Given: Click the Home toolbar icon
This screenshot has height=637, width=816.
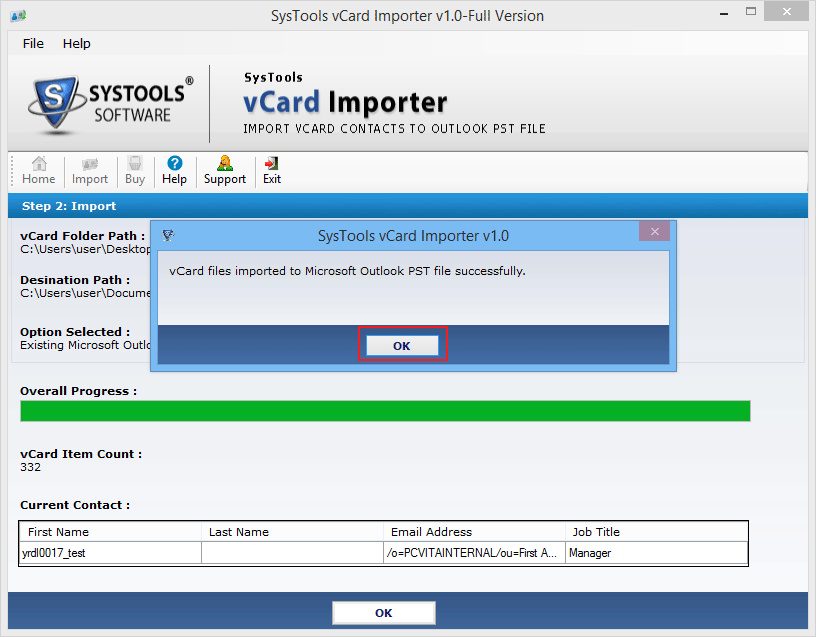Looking at the screenshot, I should 39,171.
